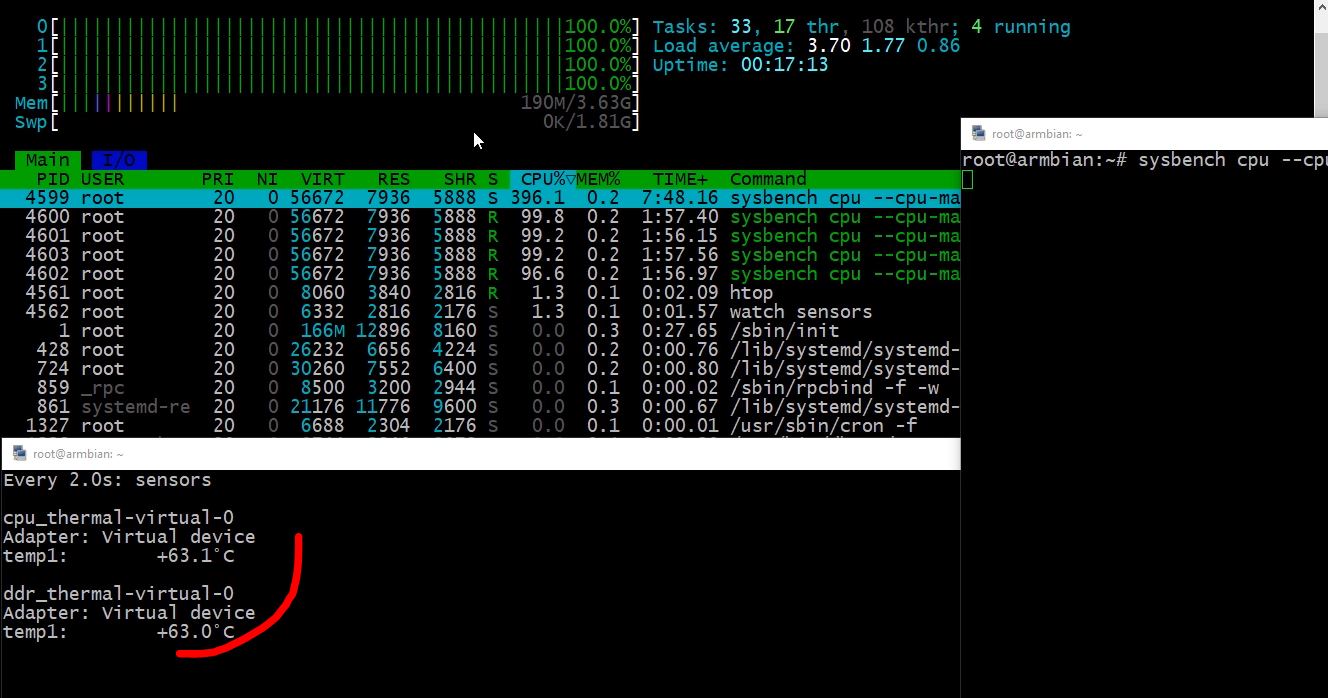1328x698 pixels.
Task: Switch to the Main tab in htop
Action: [x=48, y=160]
